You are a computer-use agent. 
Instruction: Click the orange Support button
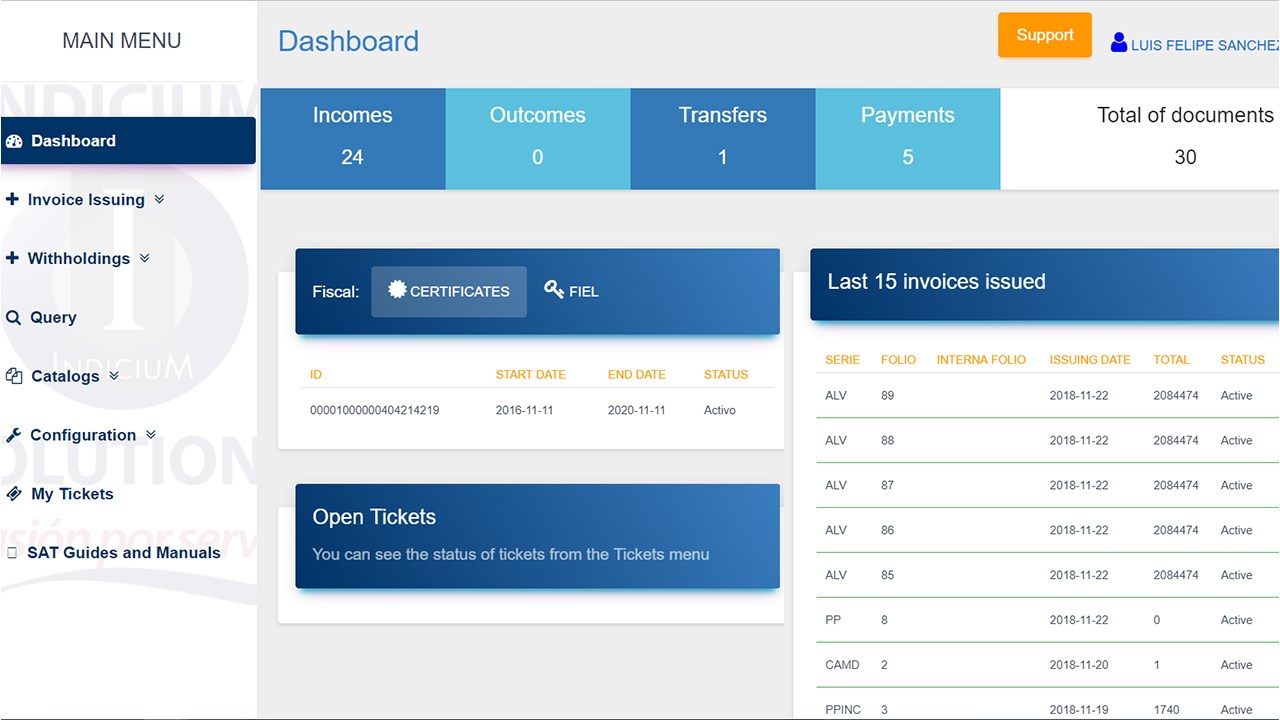click(1045, 35)
